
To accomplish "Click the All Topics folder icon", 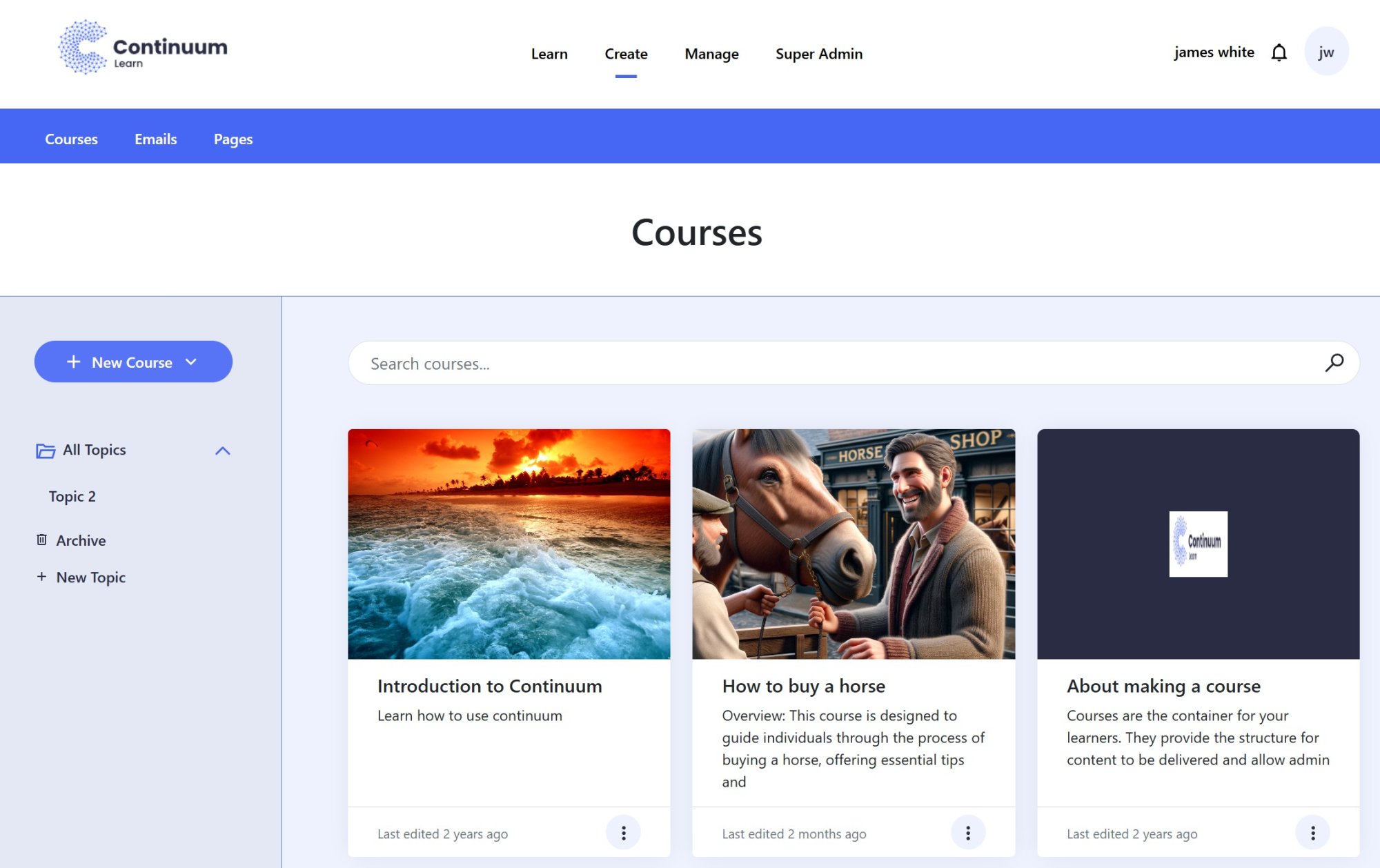I will (x=46, y=451).
